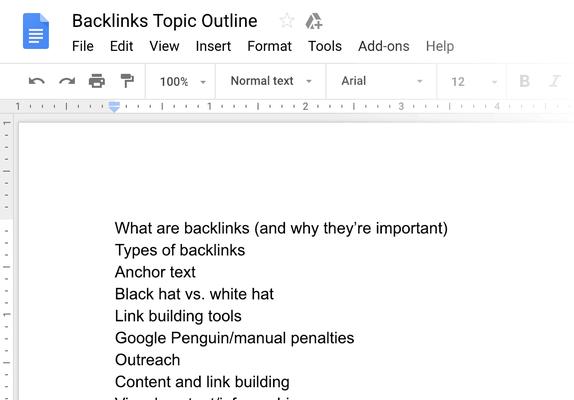Open the Normal text style dropdown
The height and width of the screenshot is (400, 574).
(271, 81)
